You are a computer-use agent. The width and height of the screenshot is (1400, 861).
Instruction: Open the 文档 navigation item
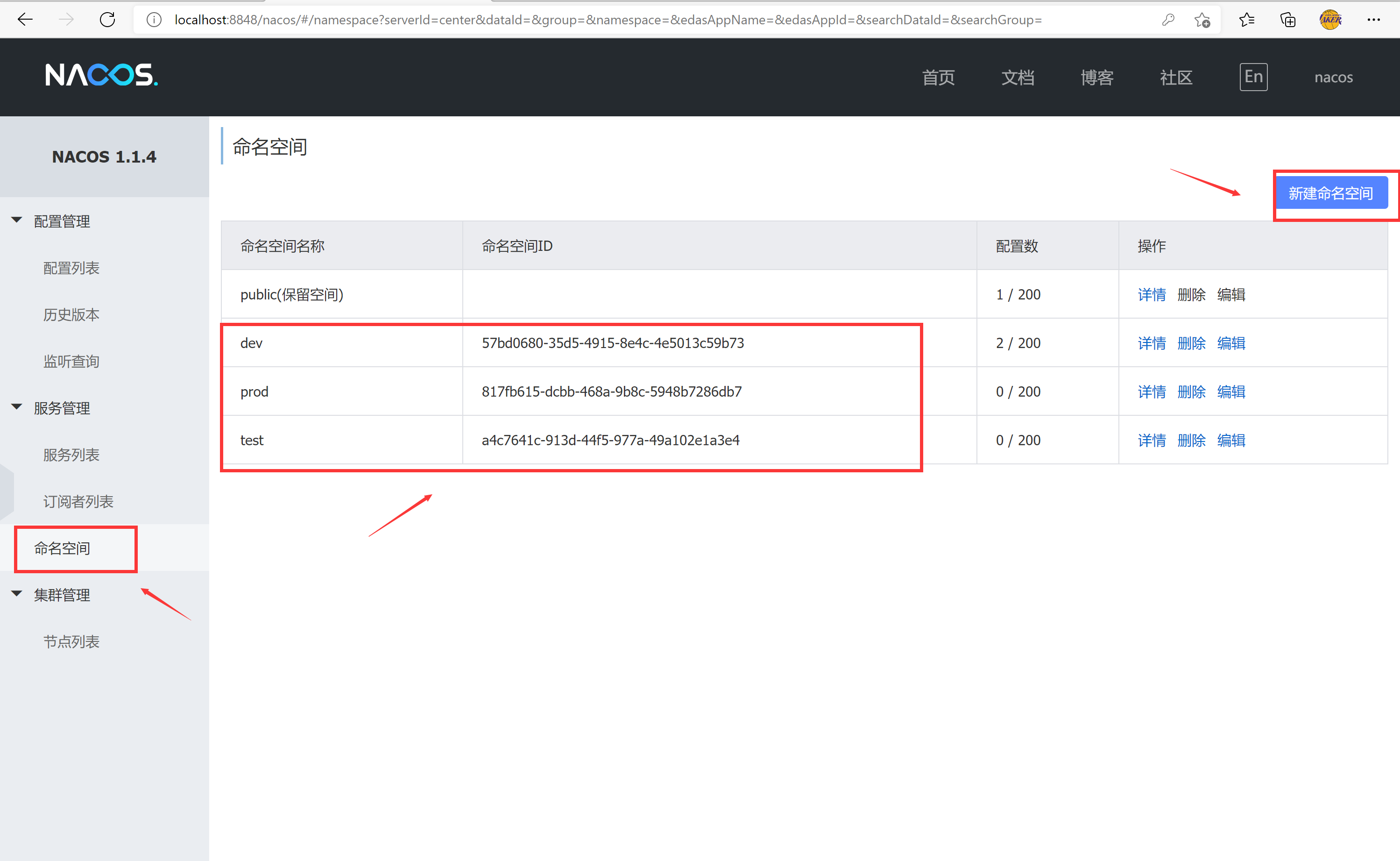(x=1018, y=78)
